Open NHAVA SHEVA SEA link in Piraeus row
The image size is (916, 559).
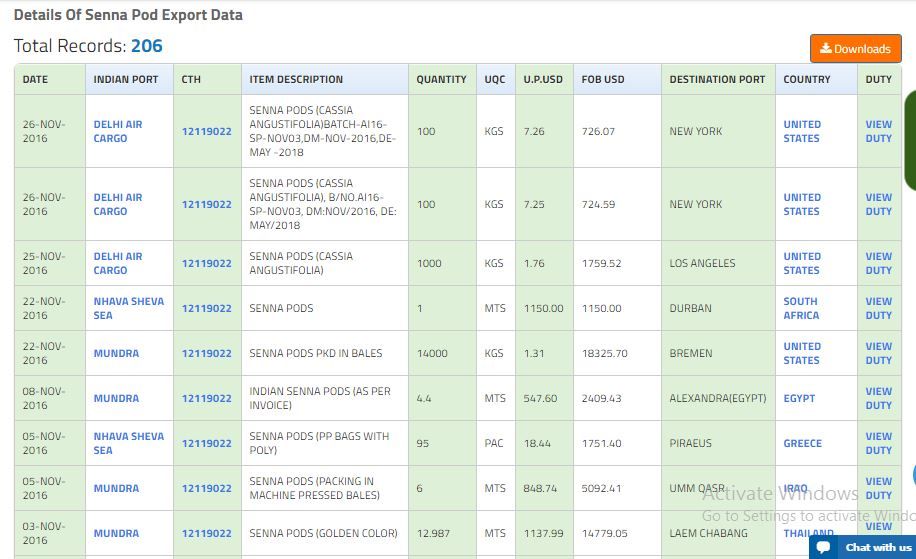click(x=129, y=443)
